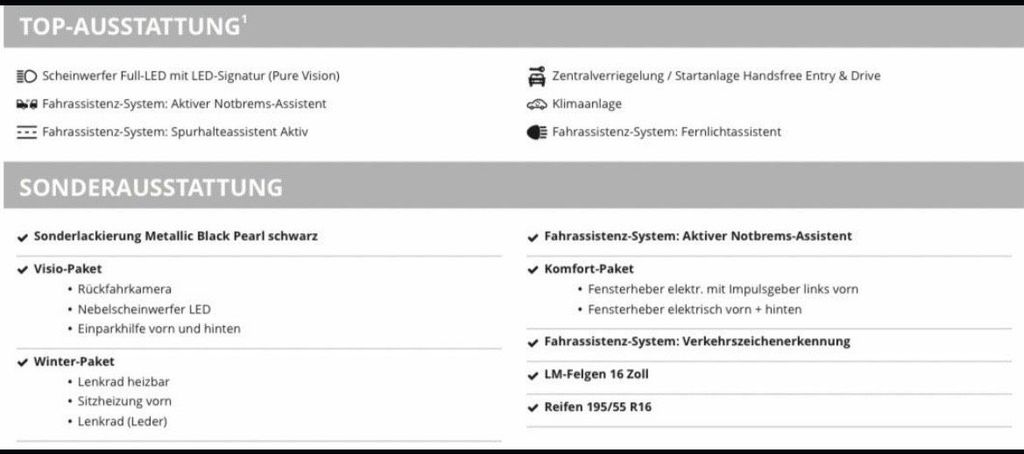
Task: Click the Komfort-Paket checkmark
Action: pos(532,270)
